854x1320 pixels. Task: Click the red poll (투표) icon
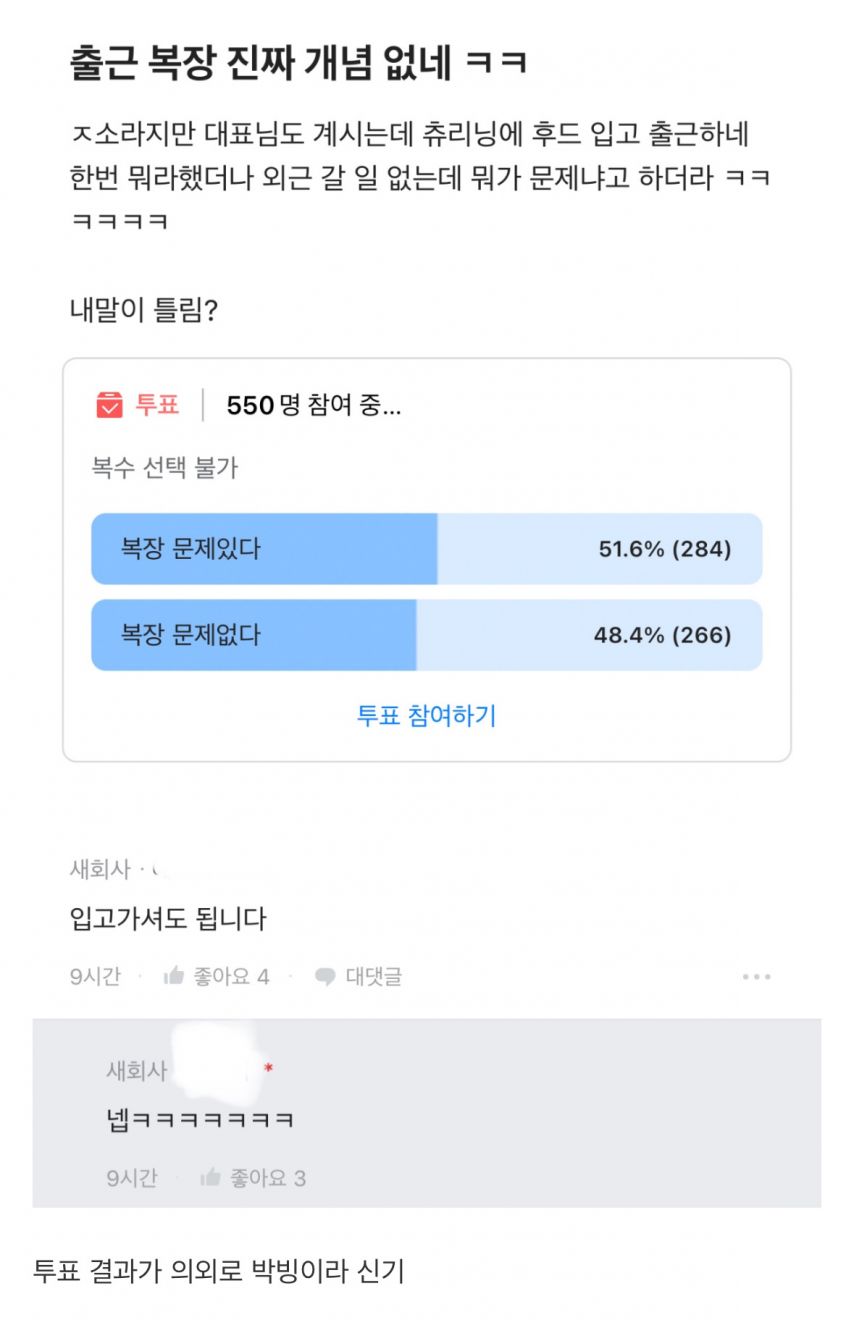(109, 405)
